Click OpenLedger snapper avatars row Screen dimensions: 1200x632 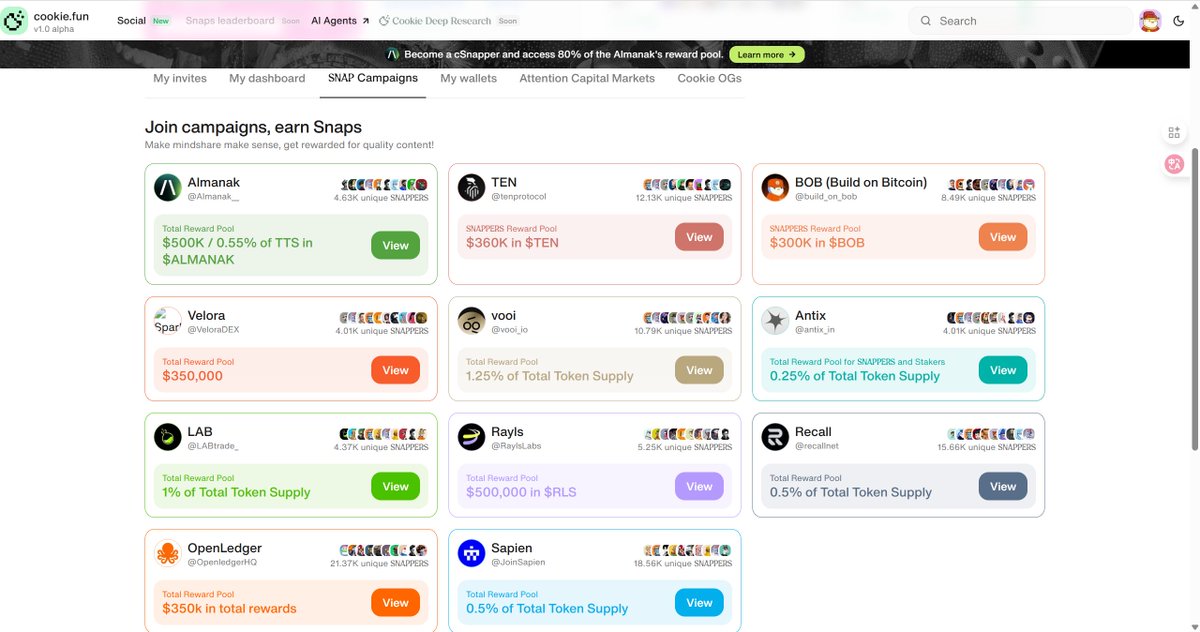click(x=384, y=550)
